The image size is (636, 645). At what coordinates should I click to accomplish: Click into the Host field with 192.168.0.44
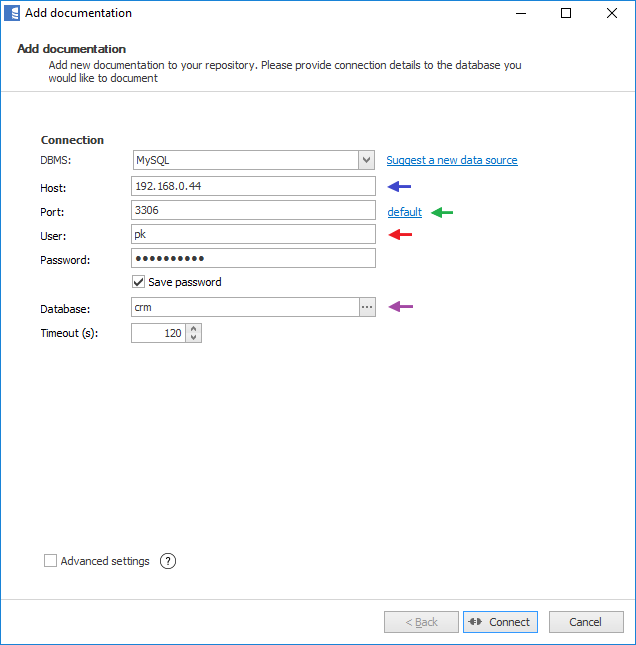pyautogui.click(x=253, y=186)
